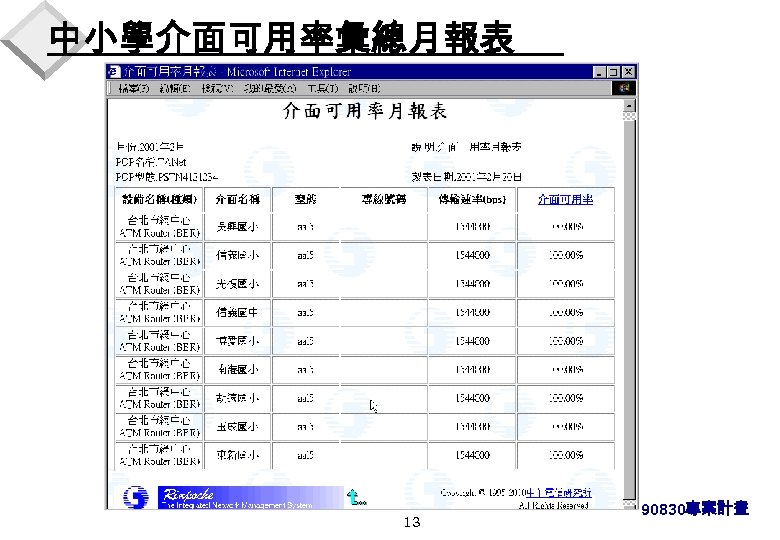The image size is (780, 540).
Task: Maximize the Internet Explorer window
Action: coord(613,72)
